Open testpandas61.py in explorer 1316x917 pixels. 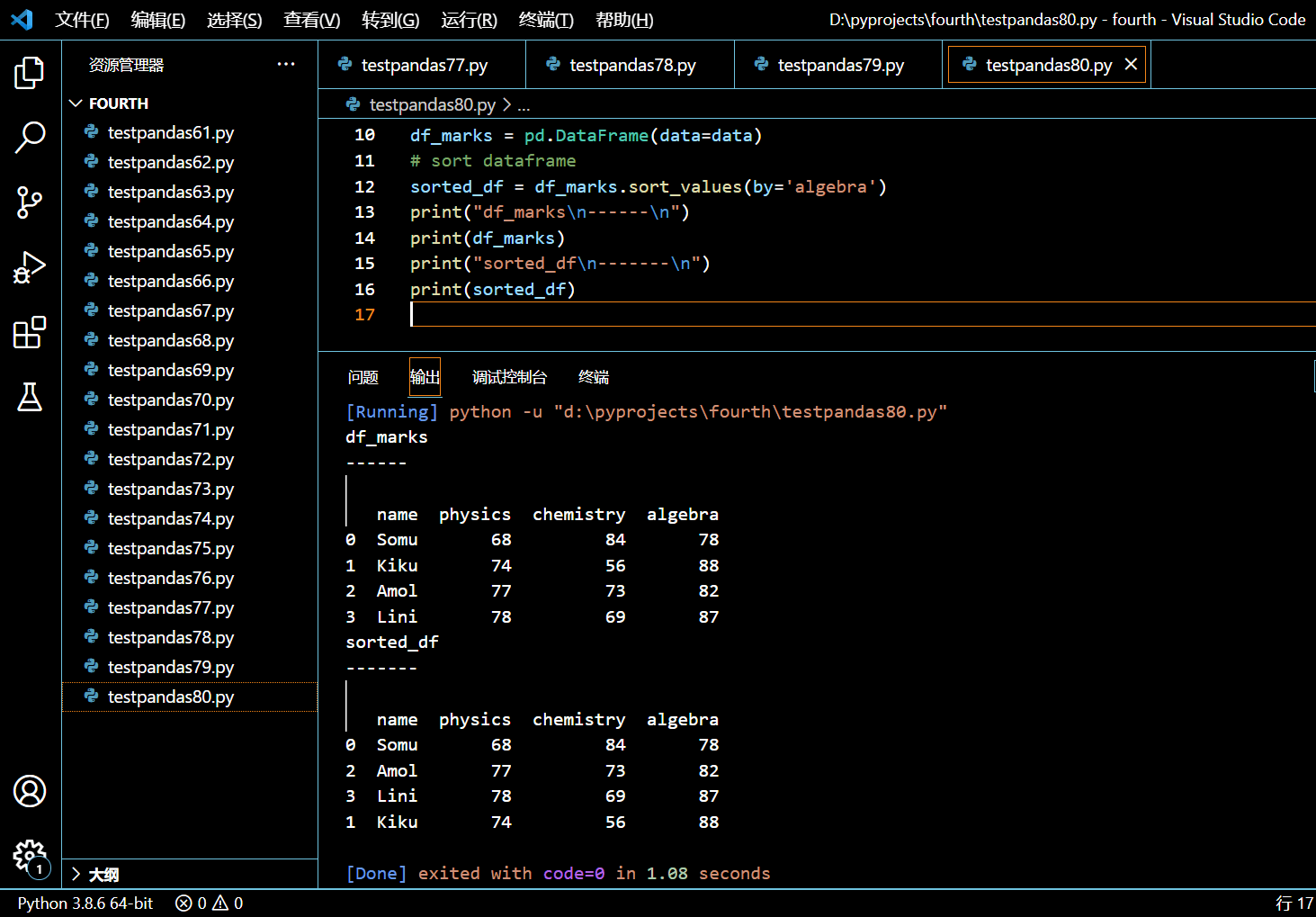coord(189,133)
